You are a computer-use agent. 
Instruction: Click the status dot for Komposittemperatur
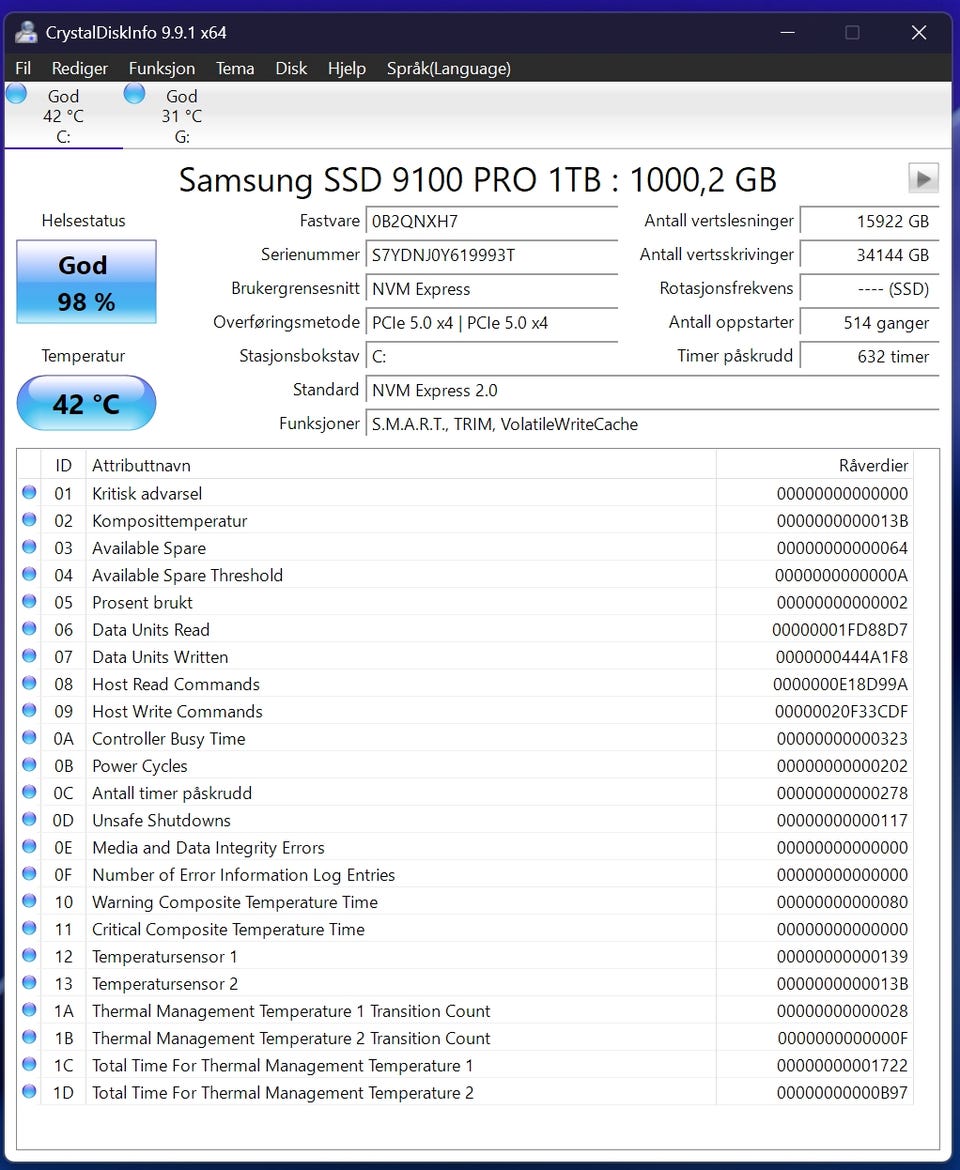(x=29, y=519)
